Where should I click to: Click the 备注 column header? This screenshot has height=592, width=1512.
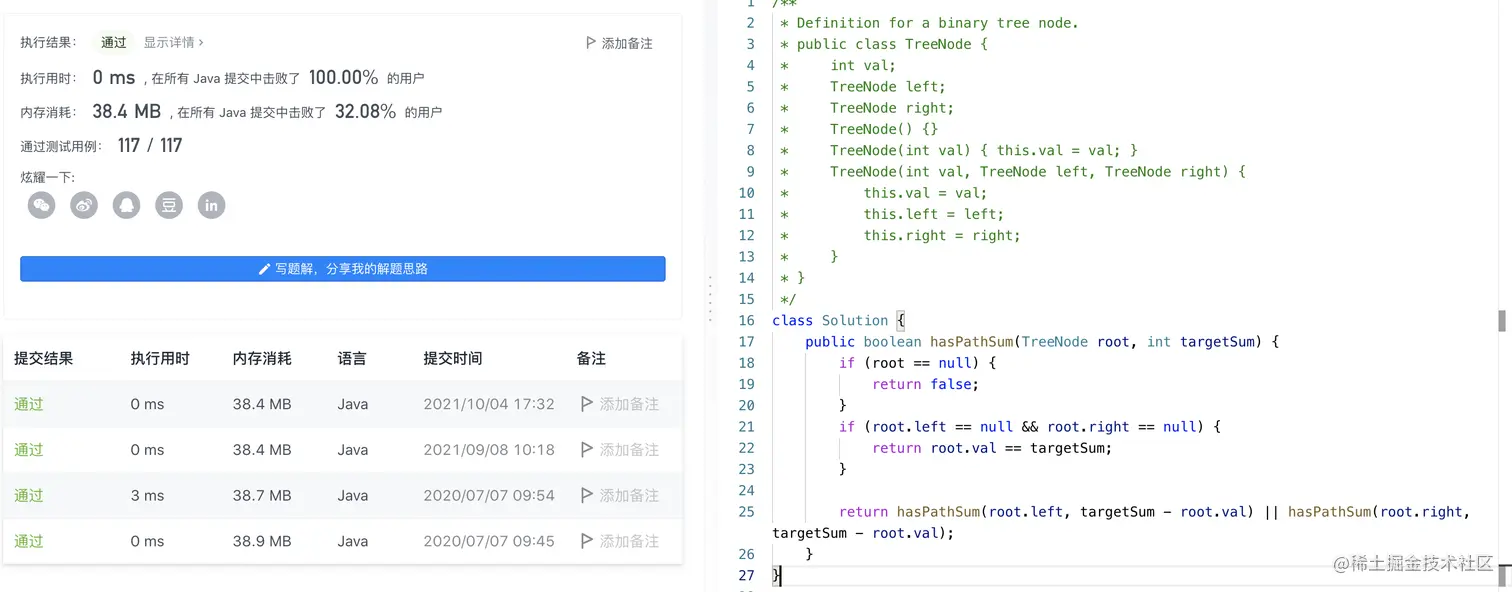(591, 358)
